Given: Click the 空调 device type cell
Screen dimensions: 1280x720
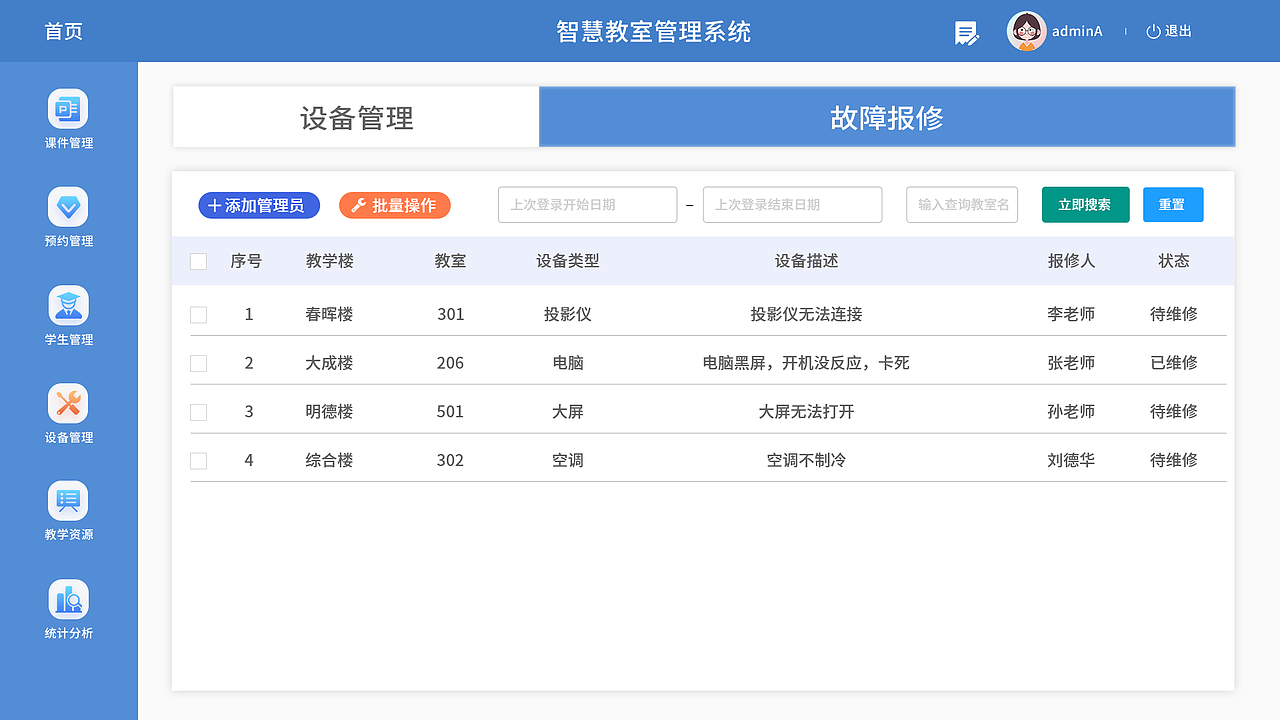Looking at the screenshot, I should click(x=568, y=460).
